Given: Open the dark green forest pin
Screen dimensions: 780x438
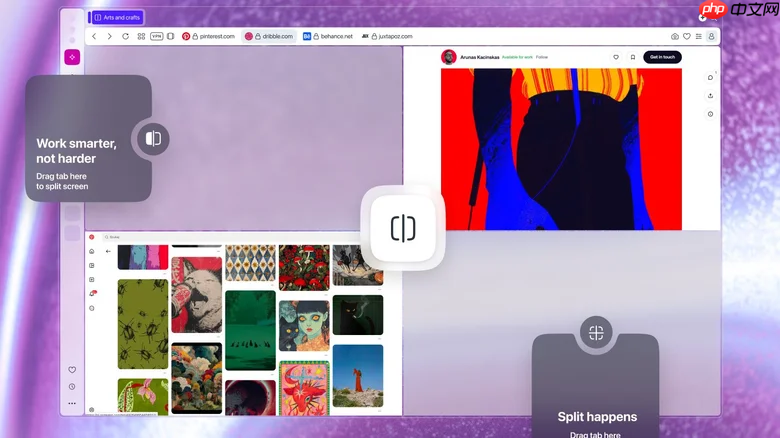Looking at the screenshot, I should (250, 330).
